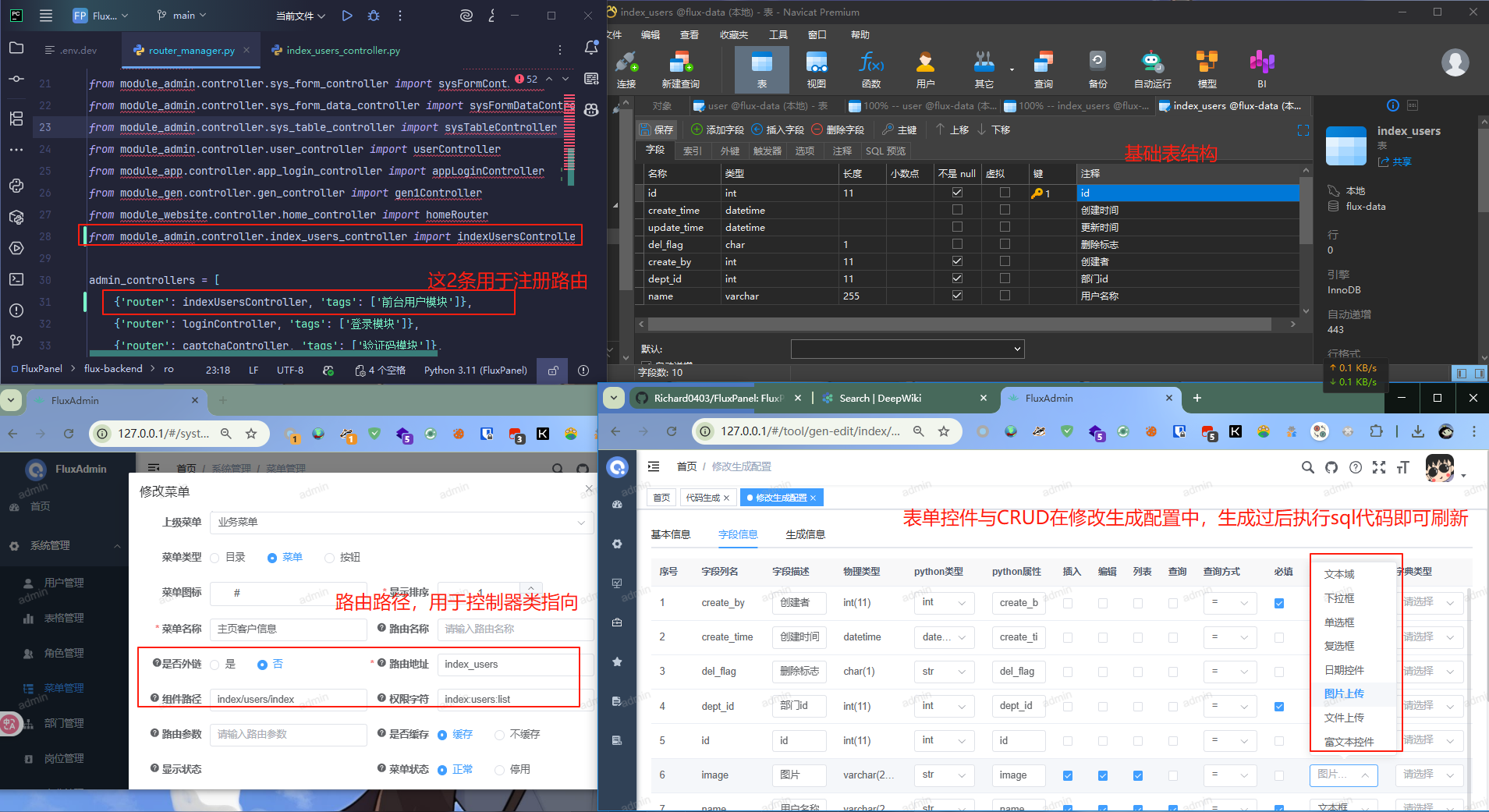
Task: Open 字典类型 dropdown for dept_id row
Action: point(1429,706)
